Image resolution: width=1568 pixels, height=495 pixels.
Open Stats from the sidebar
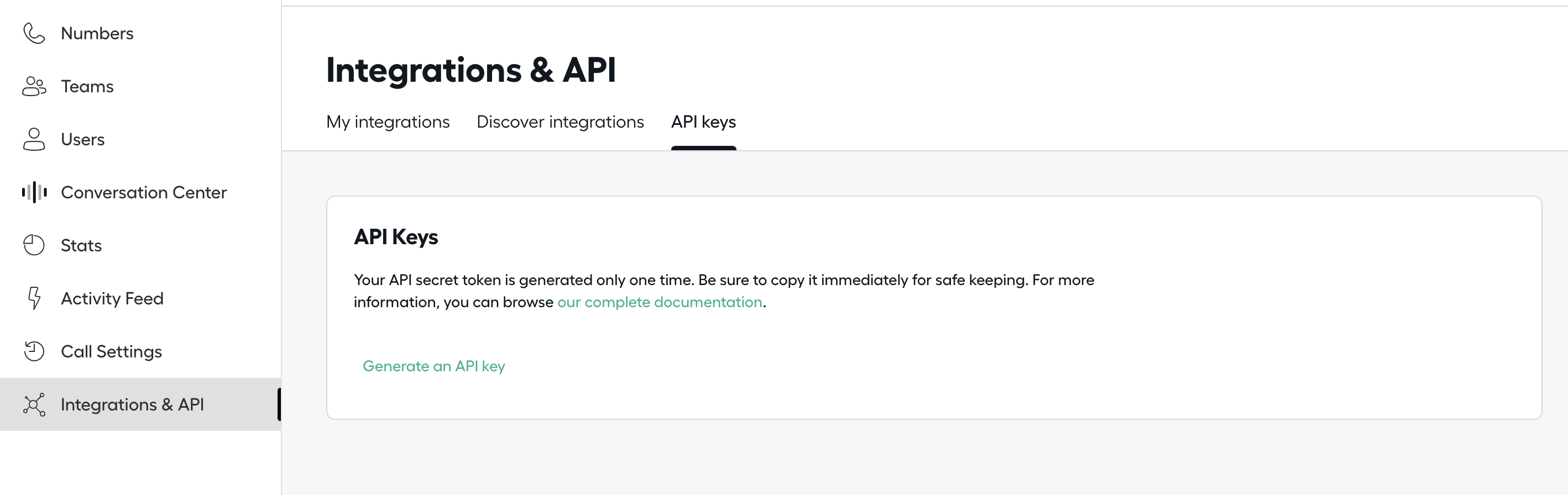click(140, 245)
